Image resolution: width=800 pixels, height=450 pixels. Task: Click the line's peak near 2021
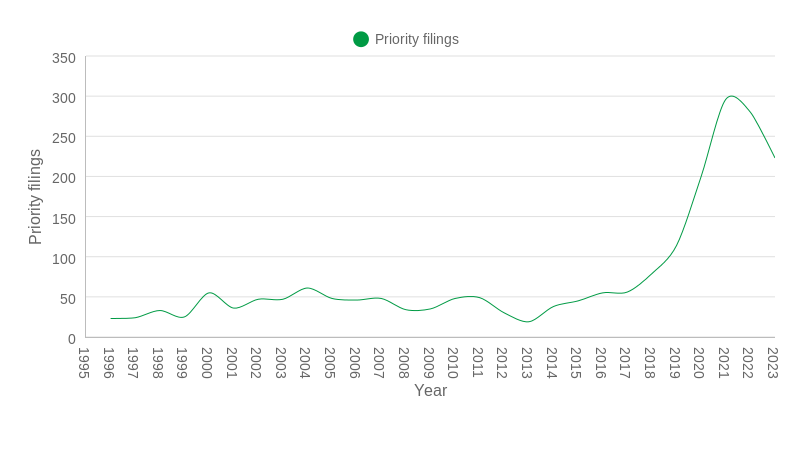(x=731, y=96)
